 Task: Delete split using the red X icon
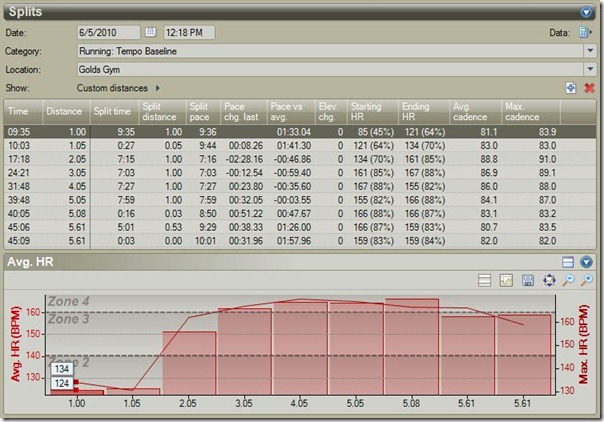[x=589, y=88]
